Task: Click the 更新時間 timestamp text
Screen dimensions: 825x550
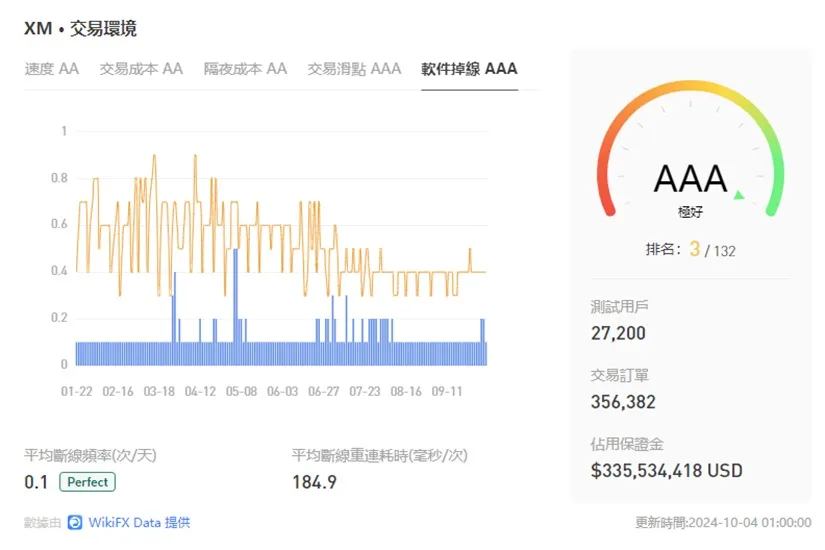Action: (x=723, y=523)
